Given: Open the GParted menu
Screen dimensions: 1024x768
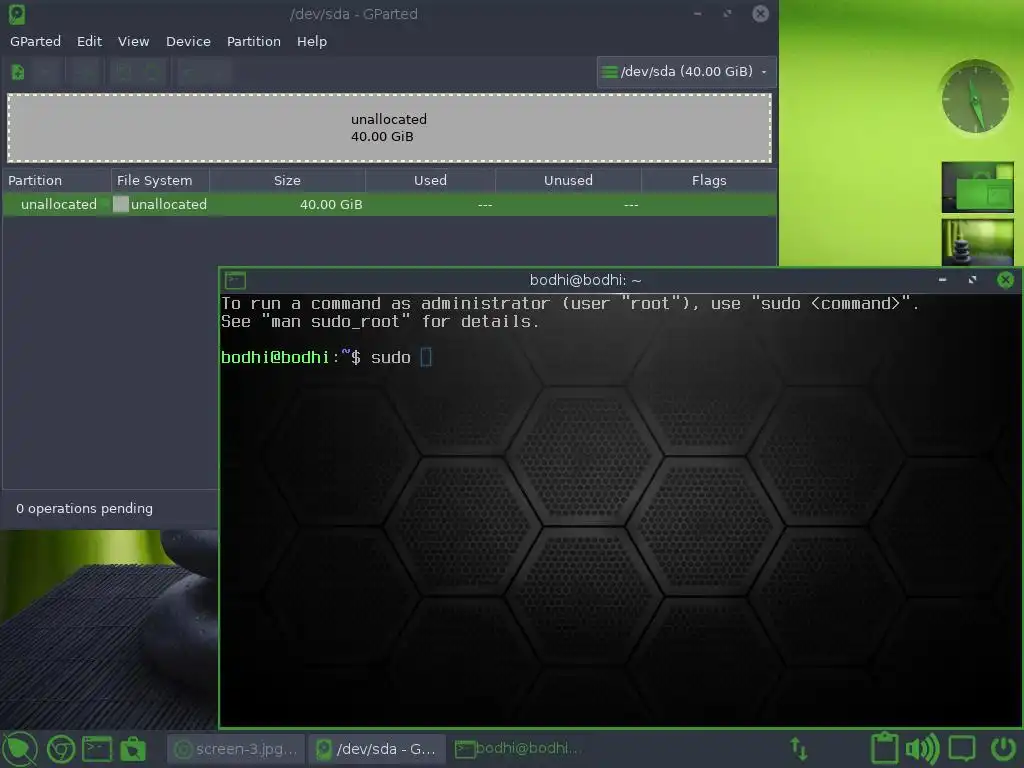Looking at the screenshot, I should pos(35,41).
